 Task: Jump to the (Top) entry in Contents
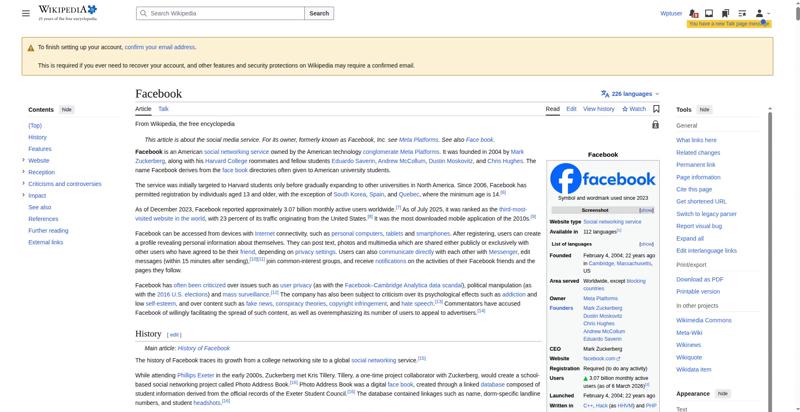coord(35,125)
